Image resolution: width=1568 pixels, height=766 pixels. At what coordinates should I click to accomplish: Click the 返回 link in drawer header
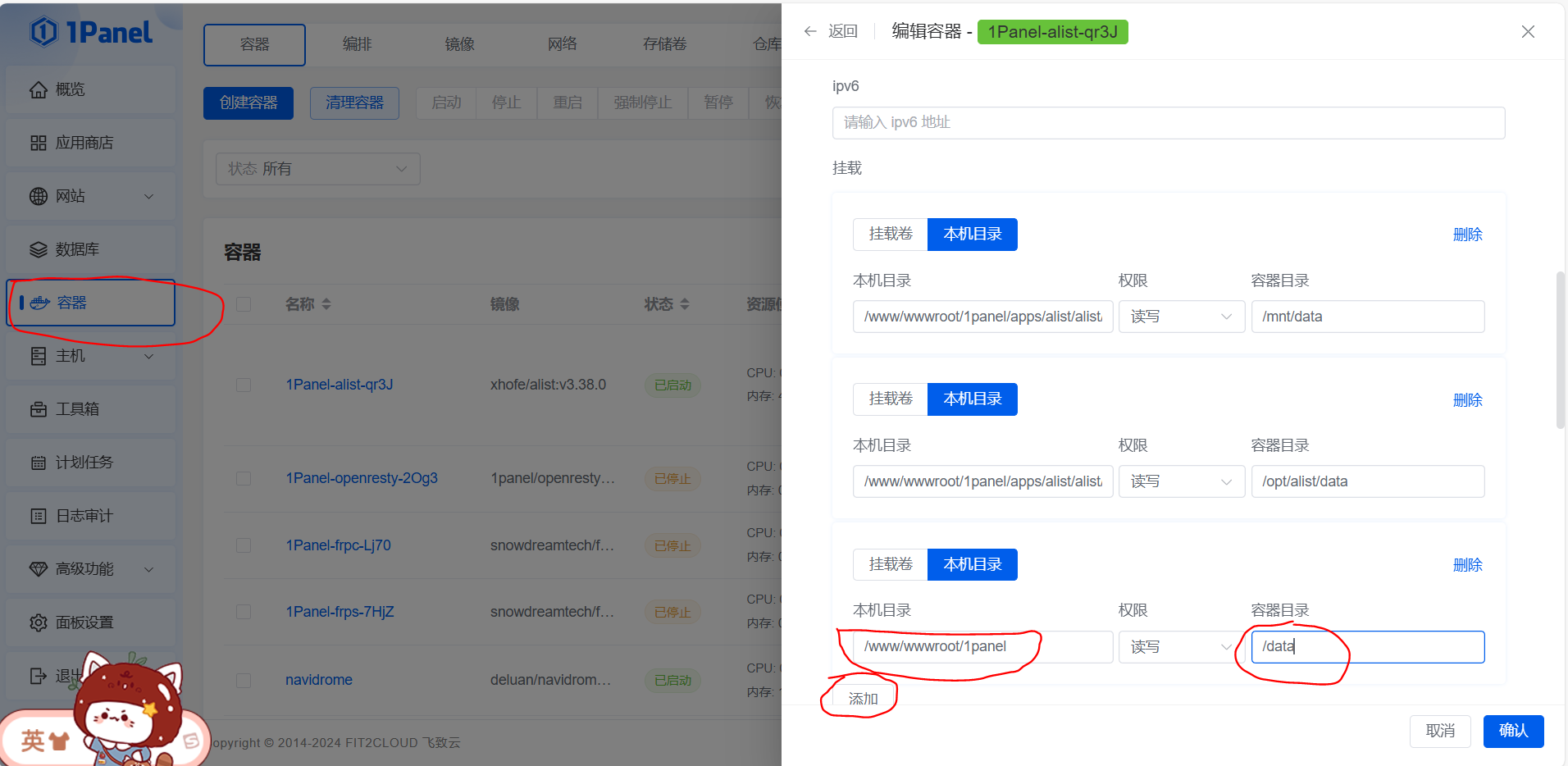[x=842, y=31]
